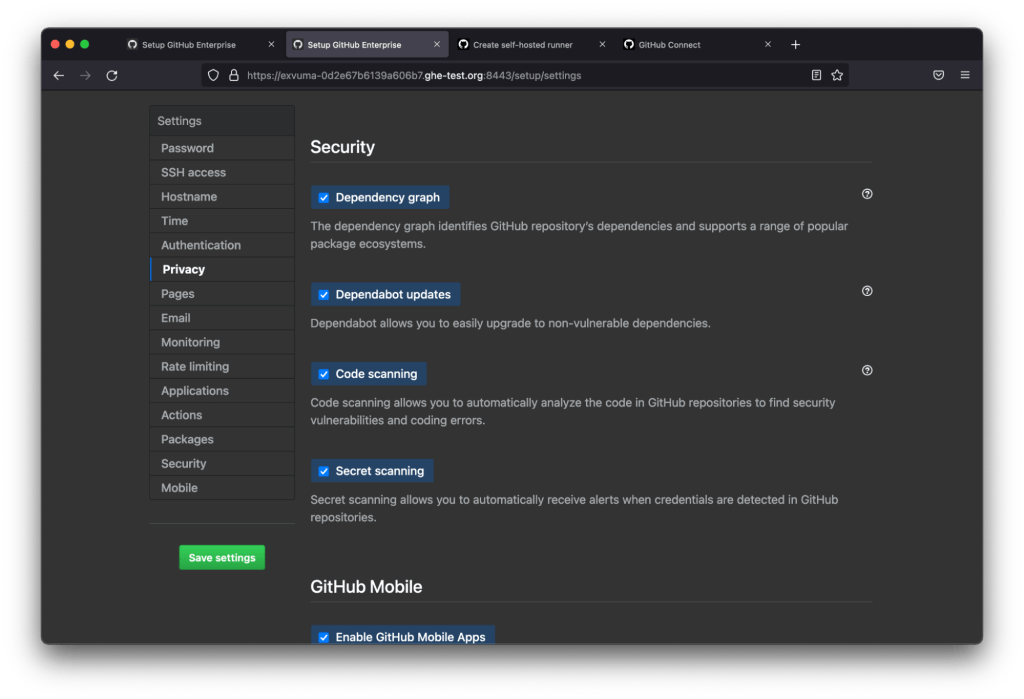Click the padlock site security icon
The image size is (1024, 699).
(234, 76)
